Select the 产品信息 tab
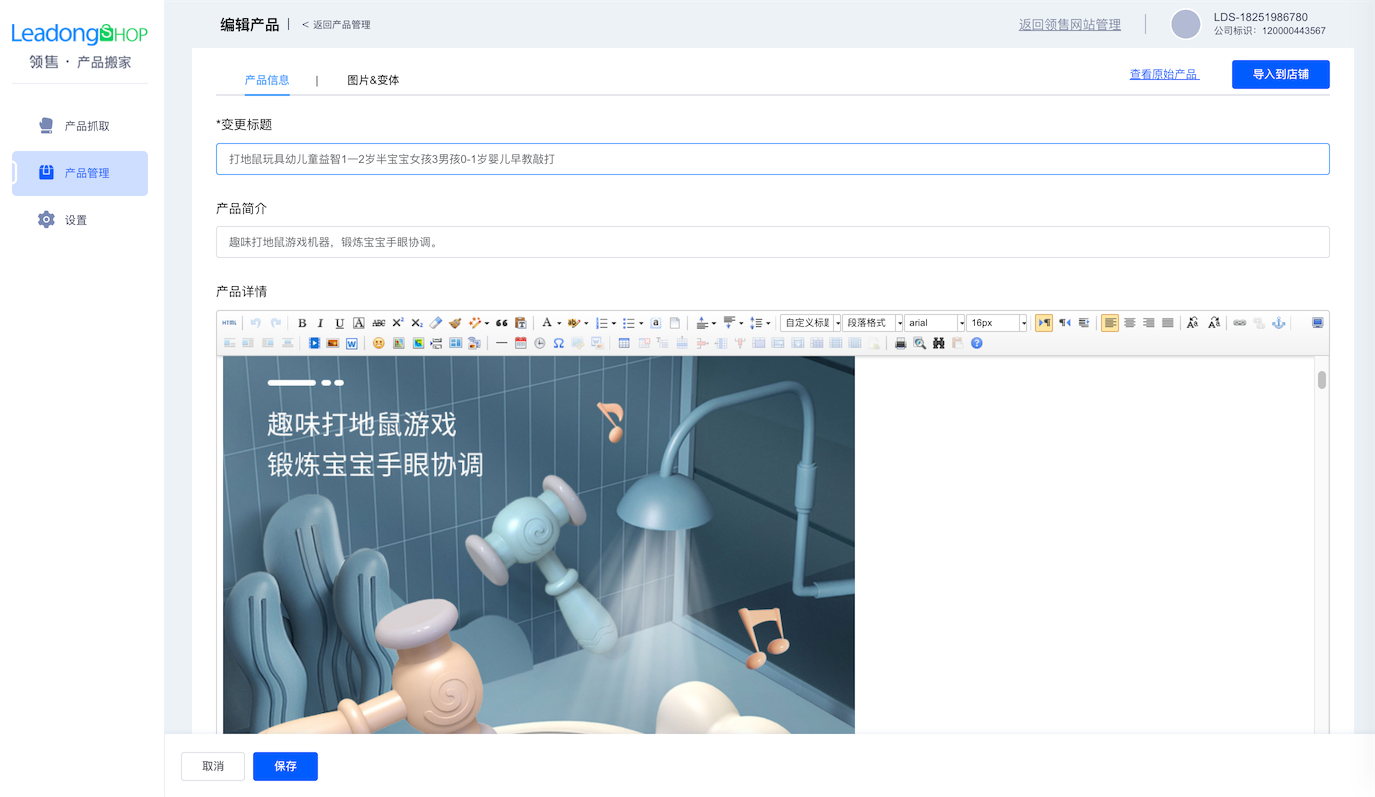1375x797 pixels. (x=267, y=78)
